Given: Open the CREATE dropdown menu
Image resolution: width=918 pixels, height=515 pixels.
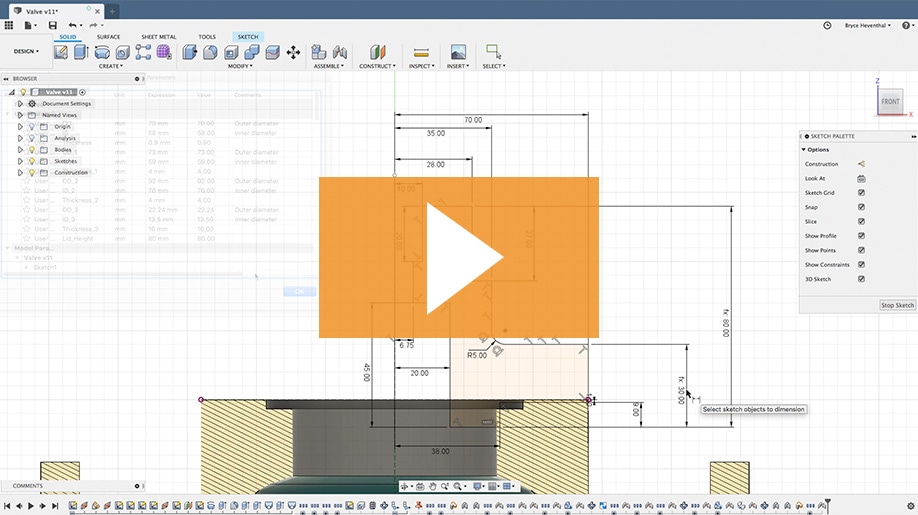Looking at the screenshot, I should point(111,66).
